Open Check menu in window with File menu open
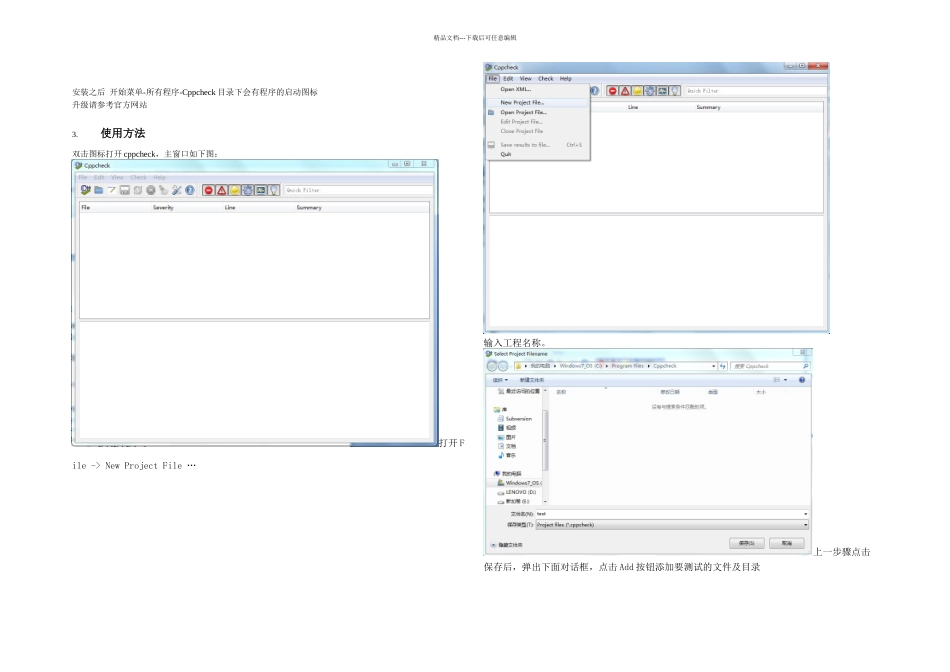950x672 pixels. coord(546,79)
